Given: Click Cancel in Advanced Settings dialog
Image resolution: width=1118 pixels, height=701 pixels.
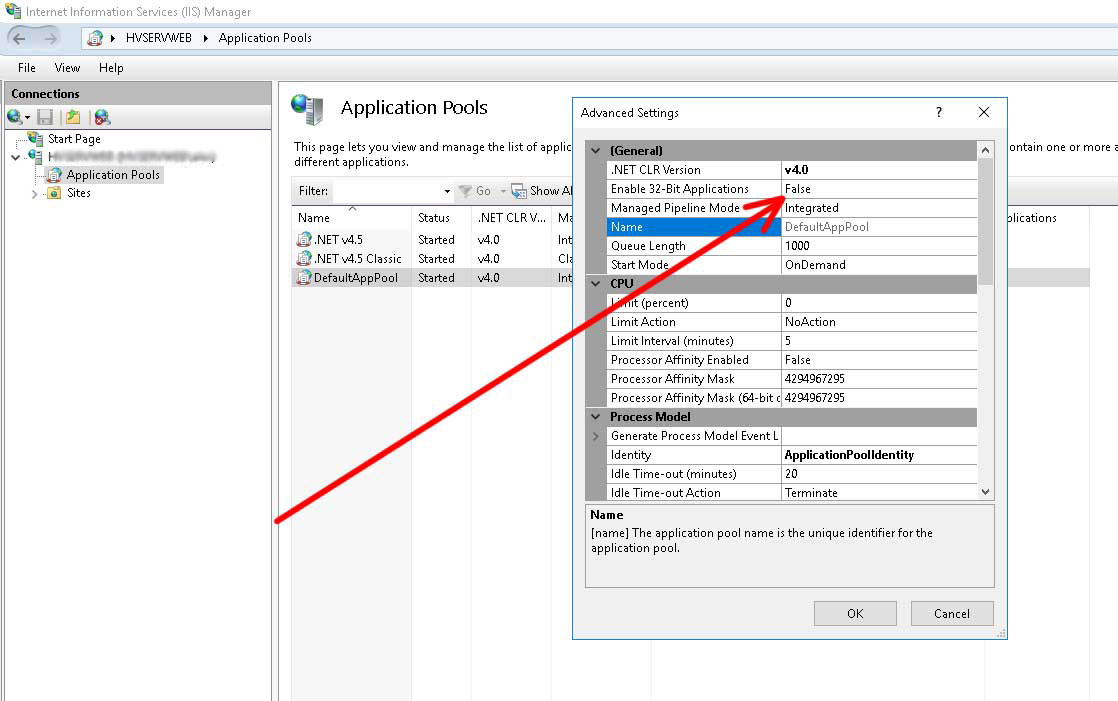Looking at the screenshot, I should point(952,613).
